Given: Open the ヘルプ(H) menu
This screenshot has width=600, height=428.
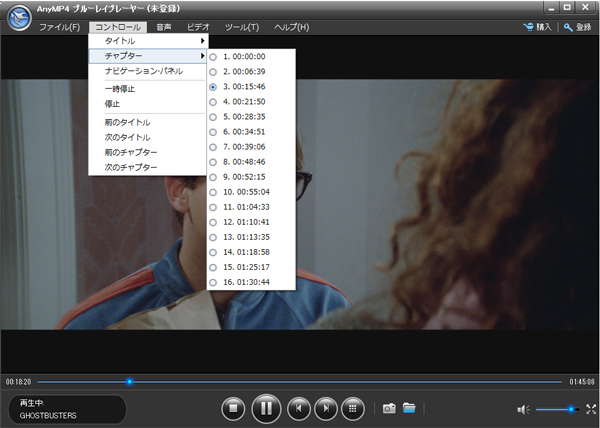Looking at the screenshot, I should coord(292,27).
